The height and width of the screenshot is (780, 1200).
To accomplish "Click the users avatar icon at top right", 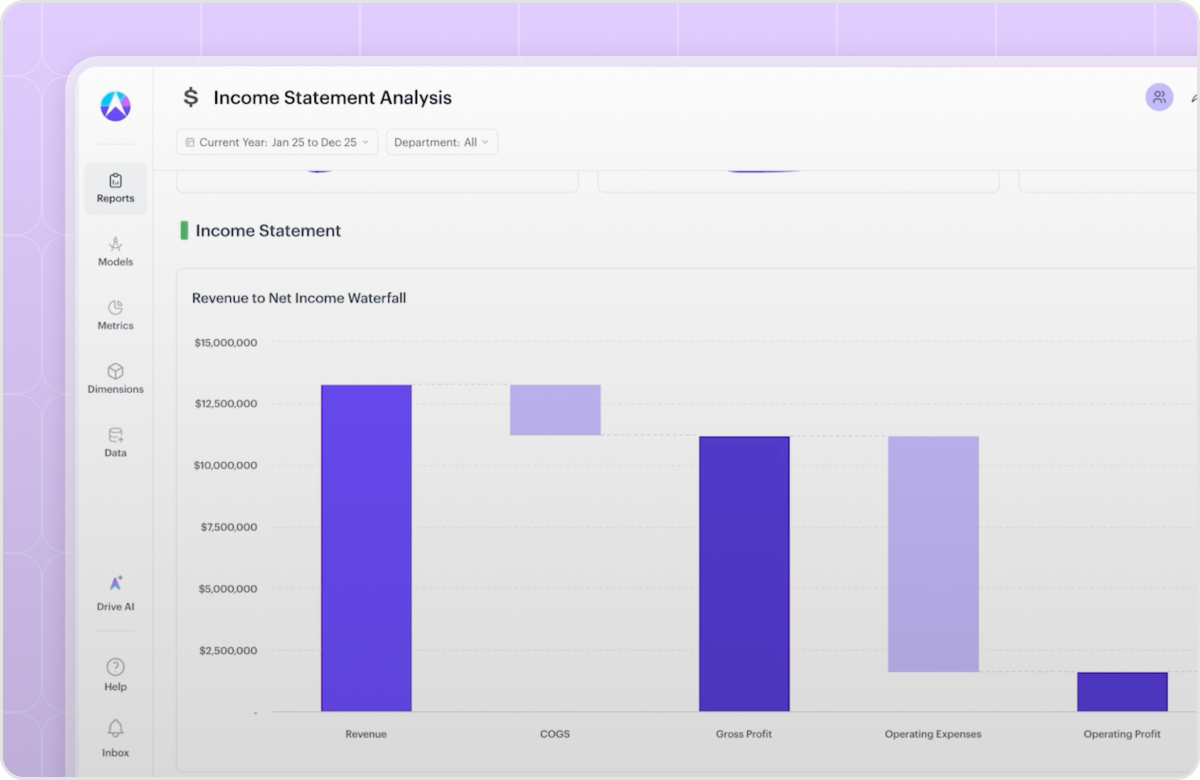I will [x=1159, y=97].
